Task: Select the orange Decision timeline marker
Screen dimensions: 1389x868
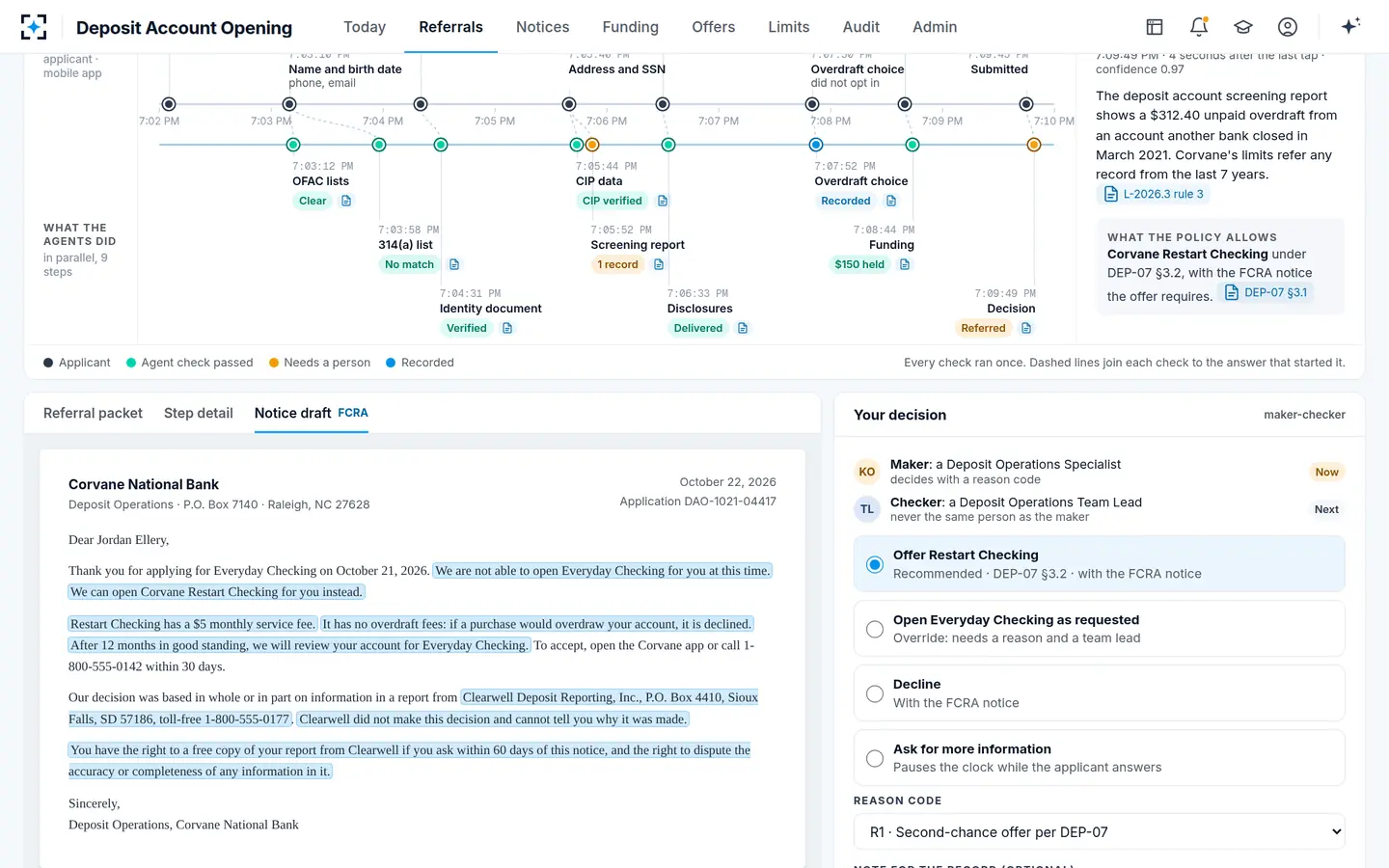Action: tap(1034, 145)
